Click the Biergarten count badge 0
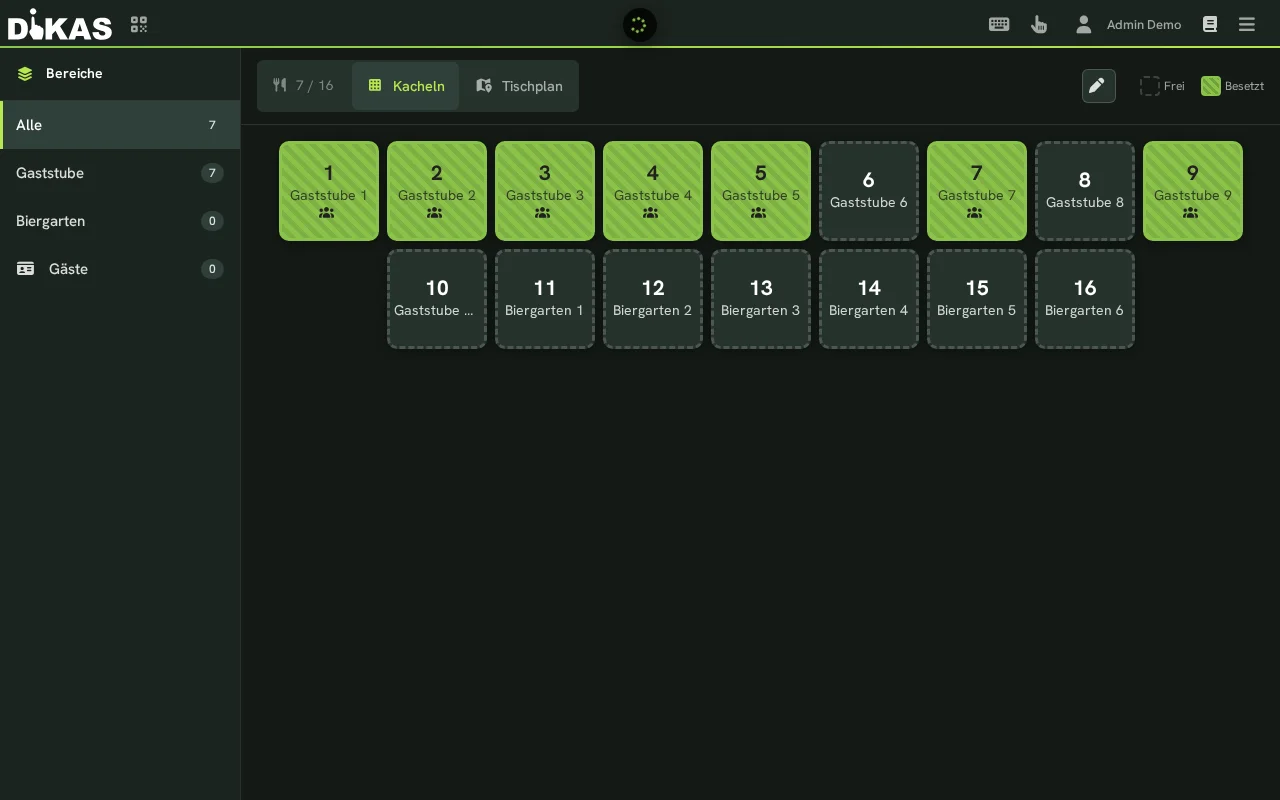The image size is (1280, 800). click(212, 221)
